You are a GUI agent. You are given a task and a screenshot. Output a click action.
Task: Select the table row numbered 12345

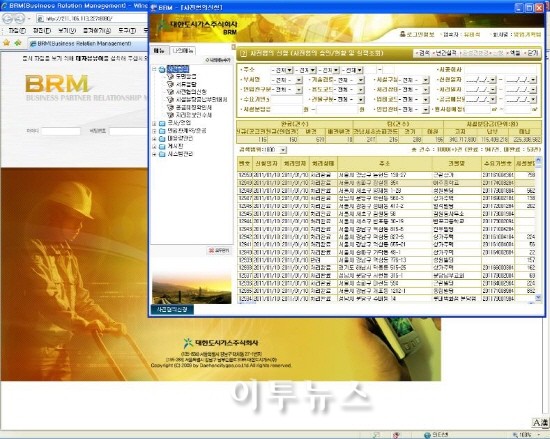[x=386, y=214]
